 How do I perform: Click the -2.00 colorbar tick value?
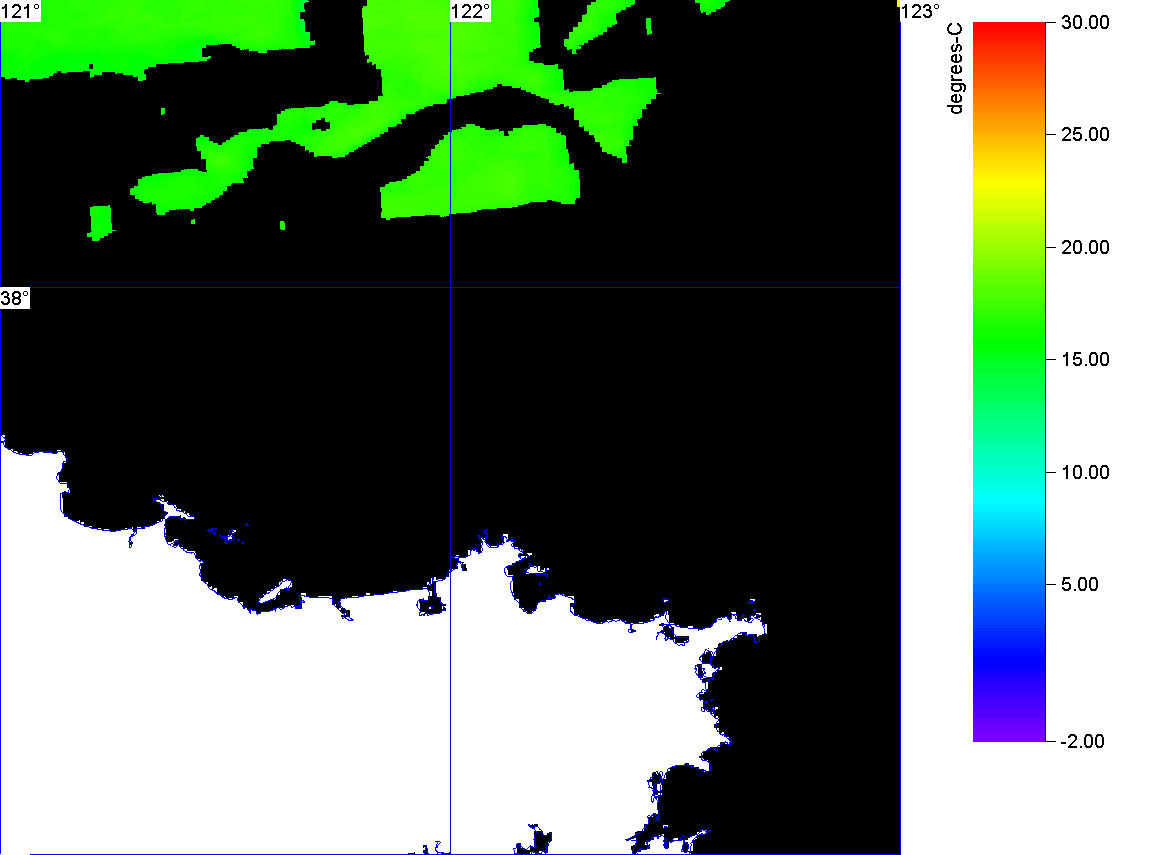1082,741
